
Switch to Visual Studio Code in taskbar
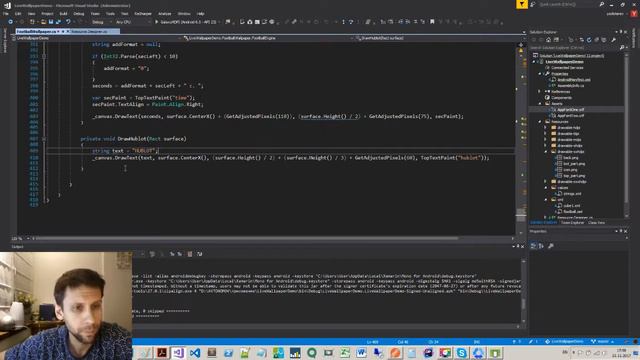point(195,353)
